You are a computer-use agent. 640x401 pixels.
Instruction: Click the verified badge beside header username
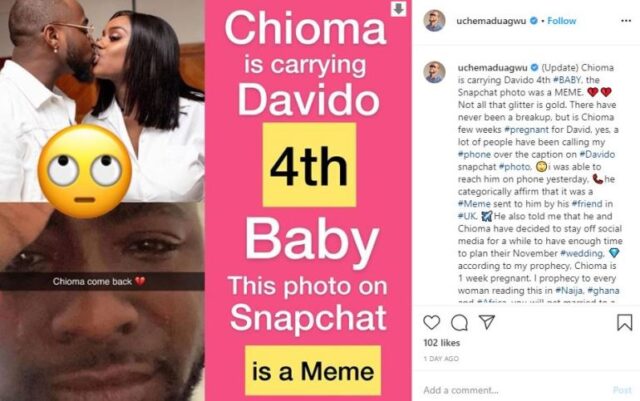point(533,20)
